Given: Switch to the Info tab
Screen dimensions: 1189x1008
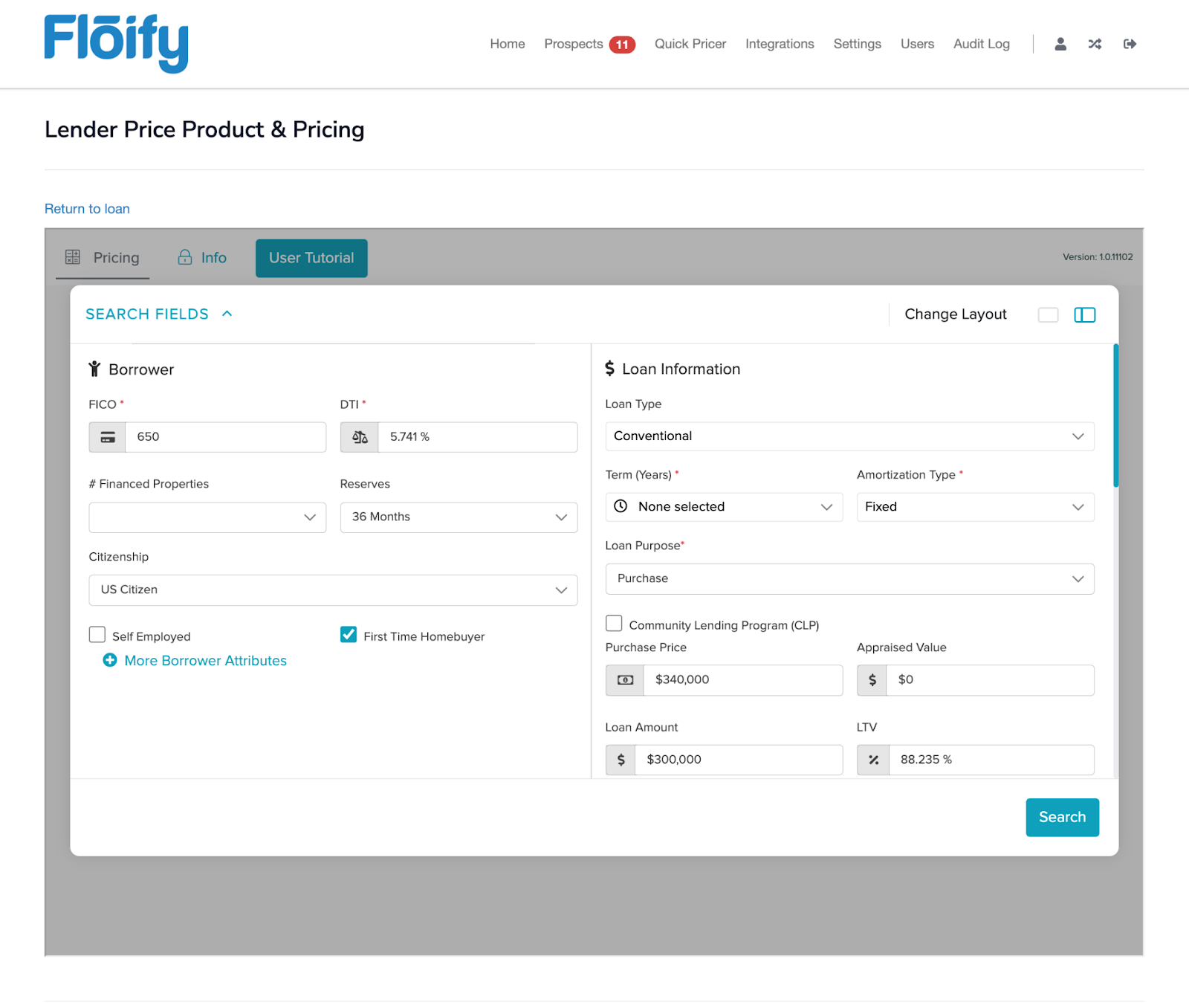Looking at the screenshot, I should (x=202, y=258).
